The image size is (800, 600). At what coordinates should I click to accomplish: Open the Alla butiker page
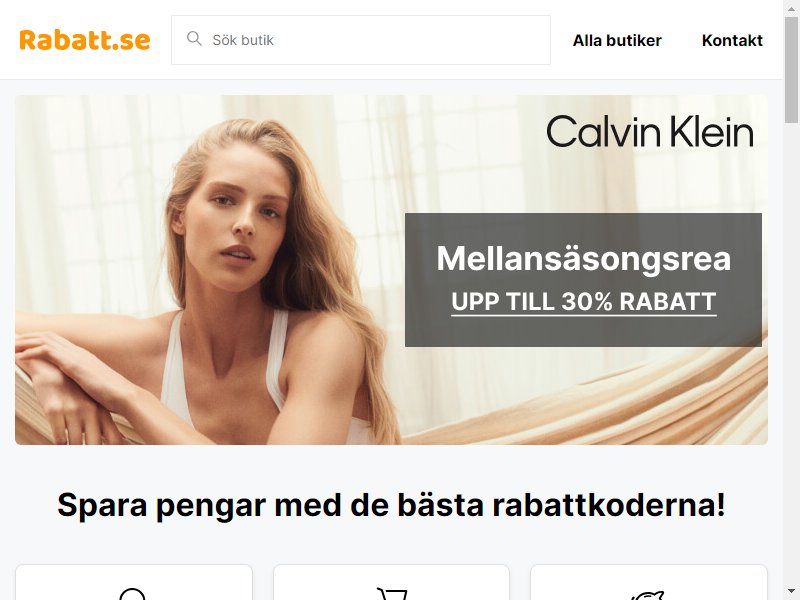tap(617, 40)
